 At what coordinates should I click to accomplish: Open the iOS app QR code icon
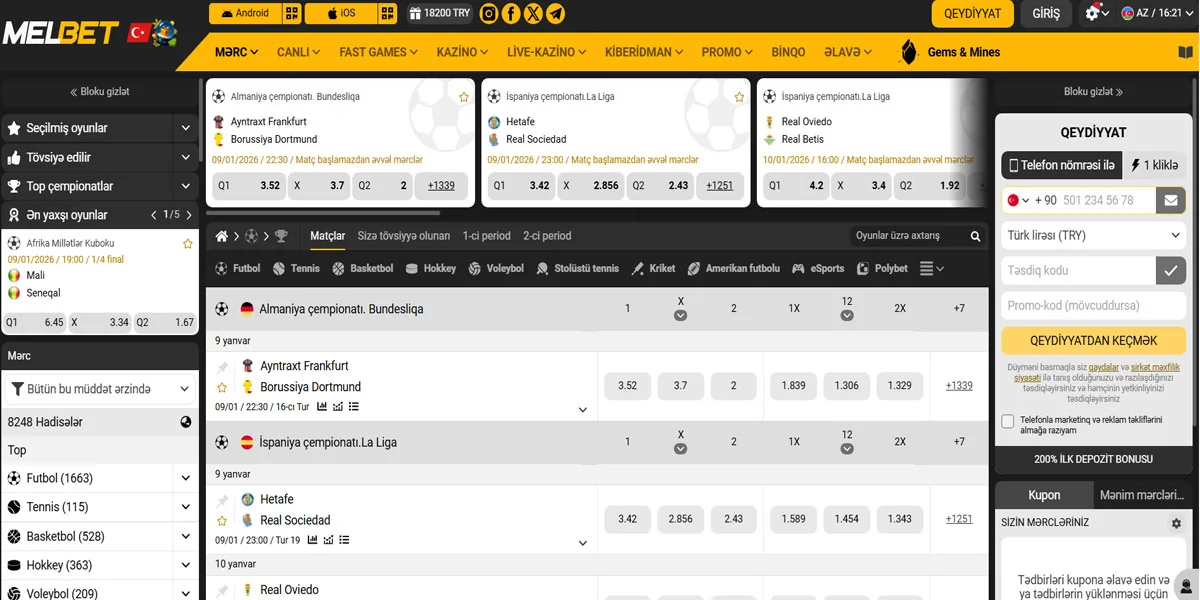(388, 13)
